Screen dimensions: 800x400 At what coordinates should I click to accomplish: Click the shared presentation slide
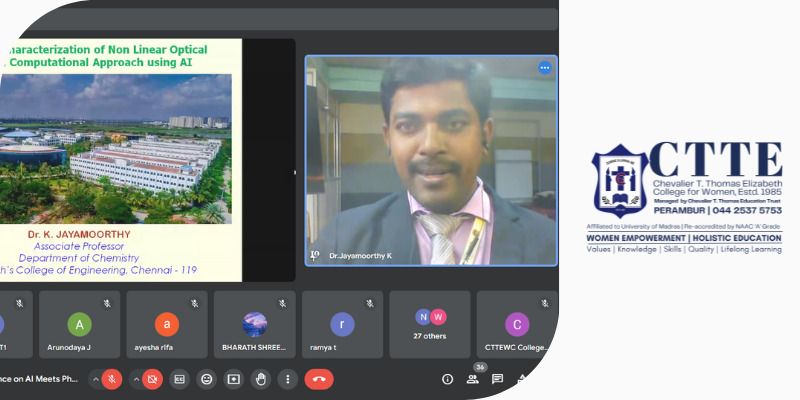(x=121, y=160)
